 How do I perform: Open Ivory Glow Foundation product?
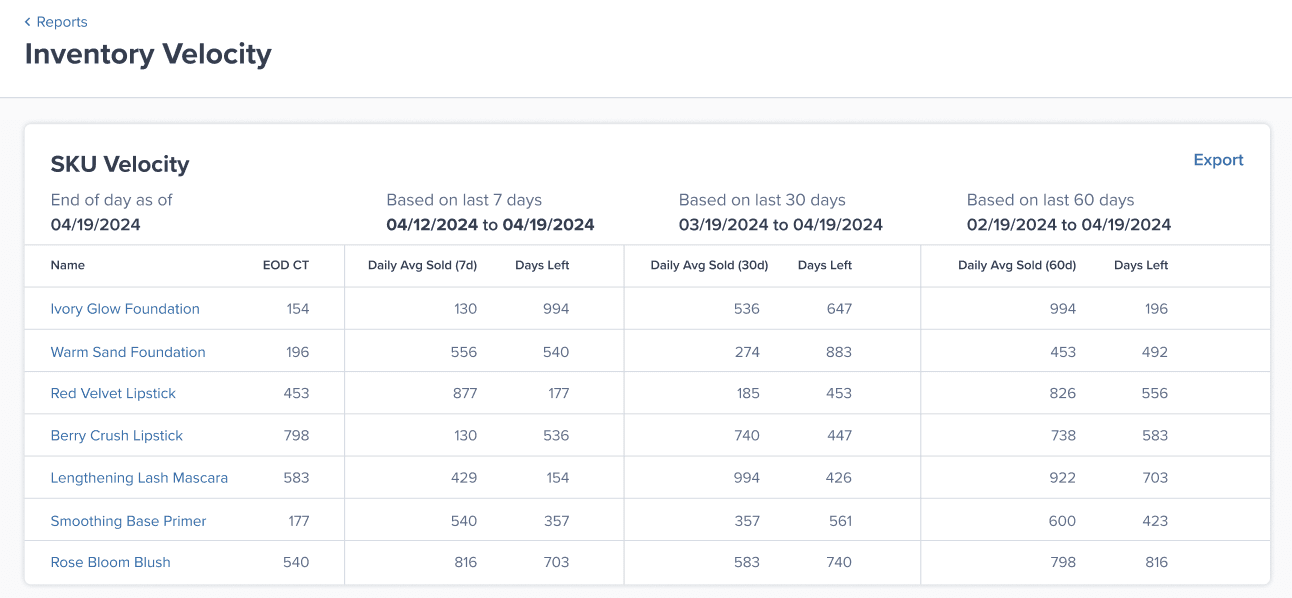point(125,309)
